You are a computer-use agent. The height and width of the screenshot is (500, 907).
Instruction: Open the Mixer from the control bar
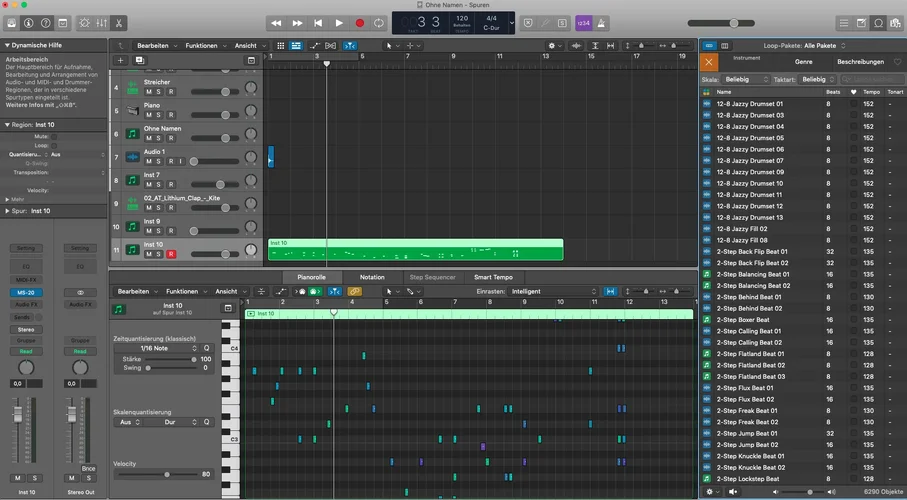102,23
